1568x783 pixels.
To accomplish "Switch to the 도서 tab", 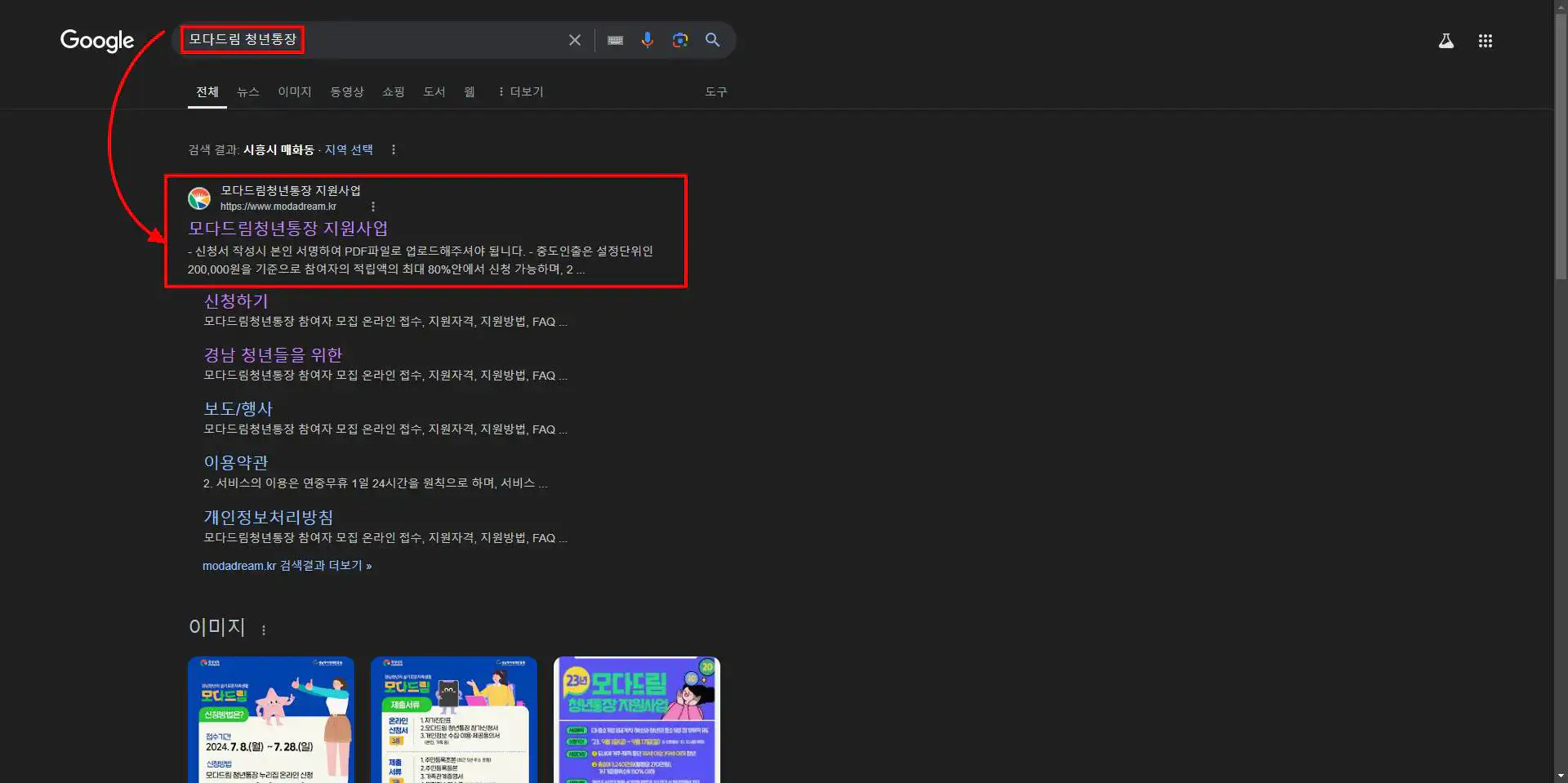I will [x=434, y=91].
